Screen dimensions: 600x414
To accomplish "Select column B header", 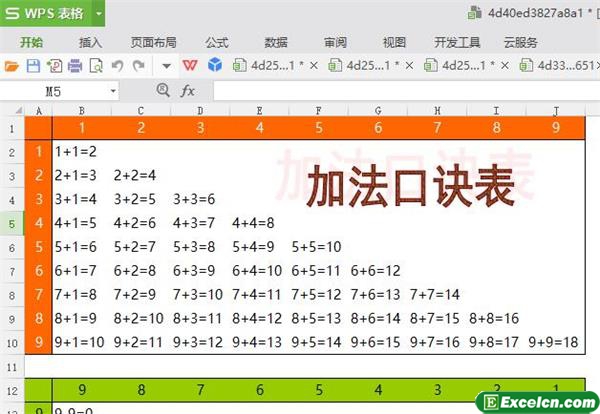I will 82,111.
